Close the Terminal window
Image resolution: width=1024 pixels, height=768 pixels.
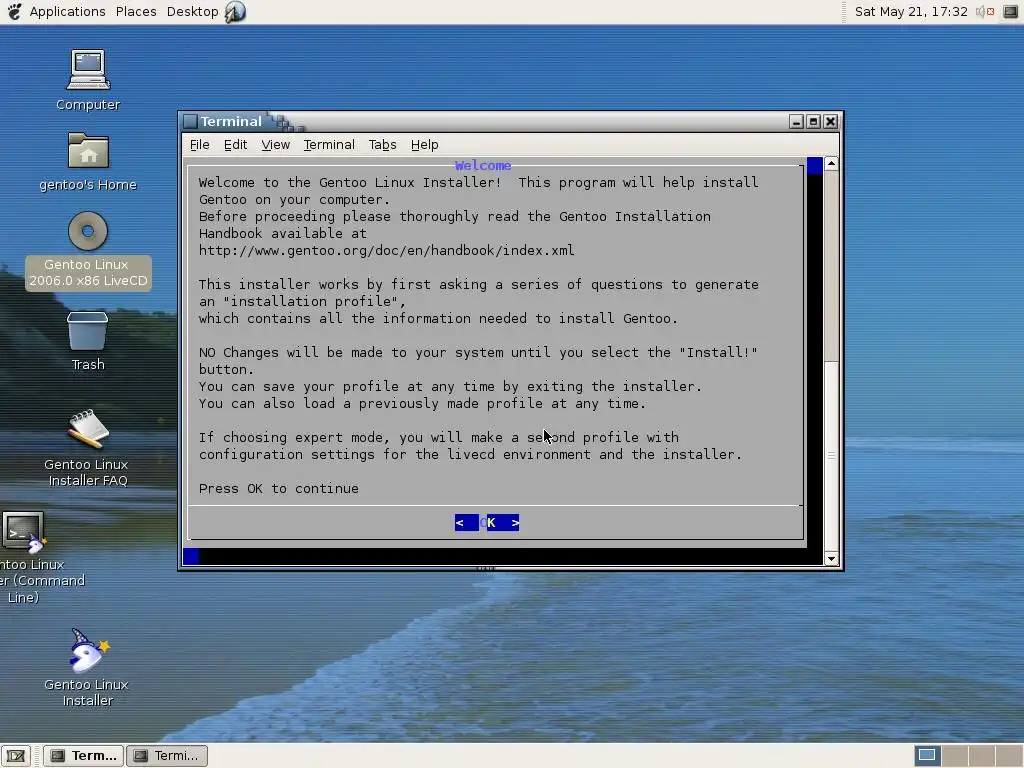click(x=830, y=121)
